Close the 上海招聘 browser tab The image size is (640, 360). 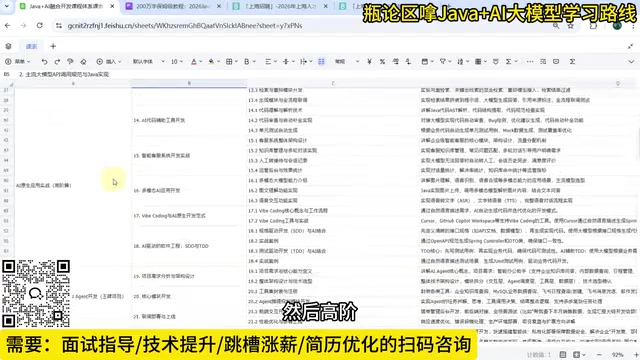click(325, 6)
